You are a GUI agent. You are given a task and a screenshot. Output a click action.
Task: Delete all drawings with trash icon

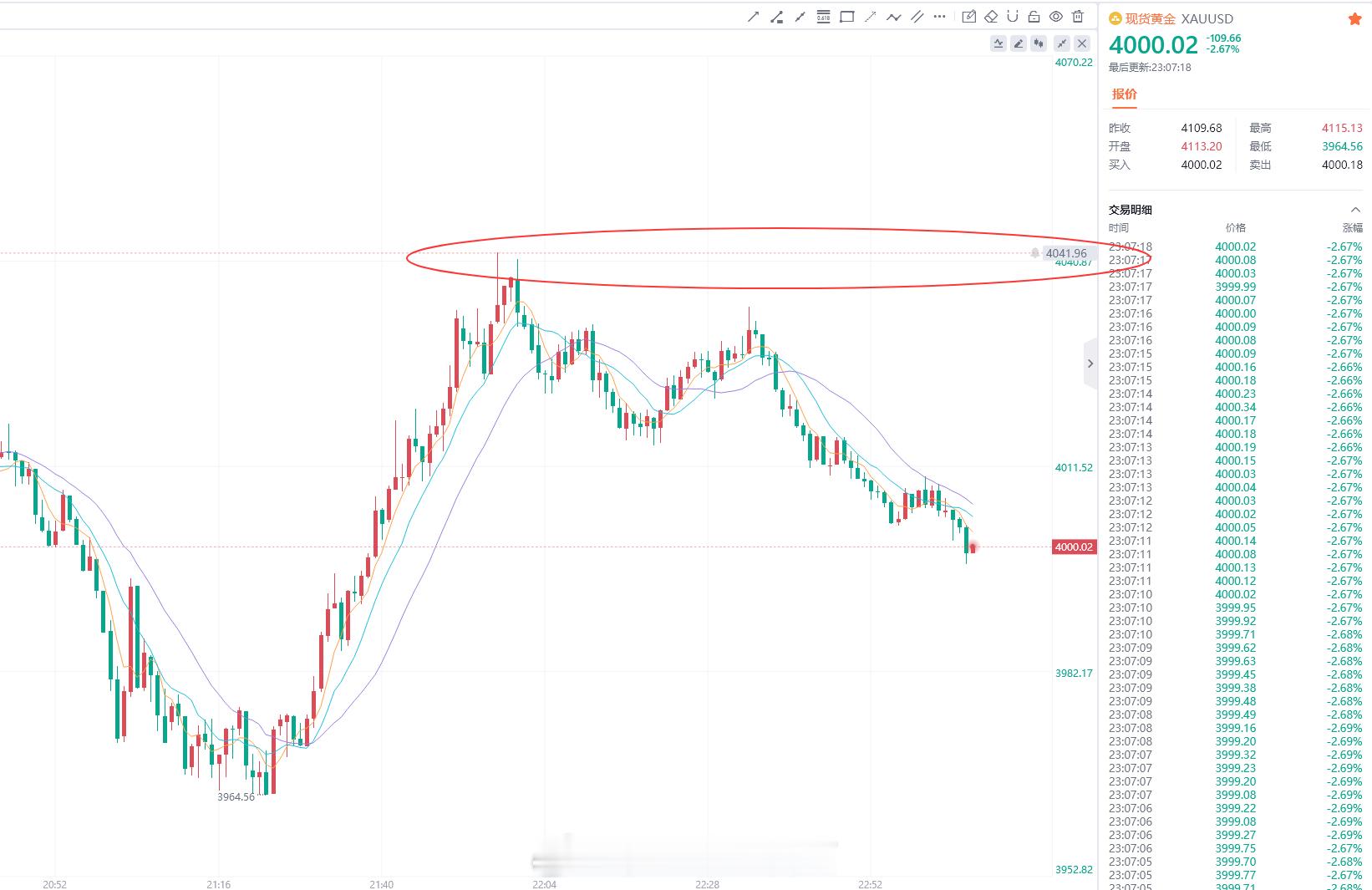click(1078, 17)
